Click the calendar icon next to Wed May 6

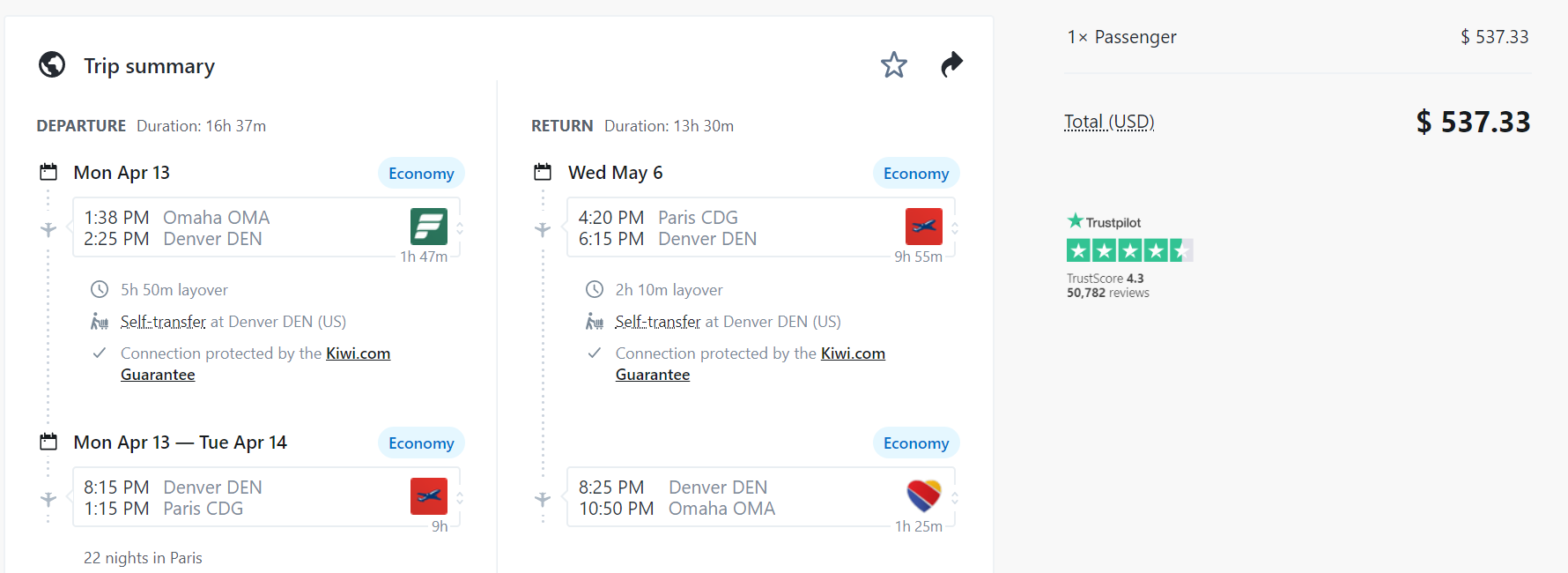click(543, 172)
